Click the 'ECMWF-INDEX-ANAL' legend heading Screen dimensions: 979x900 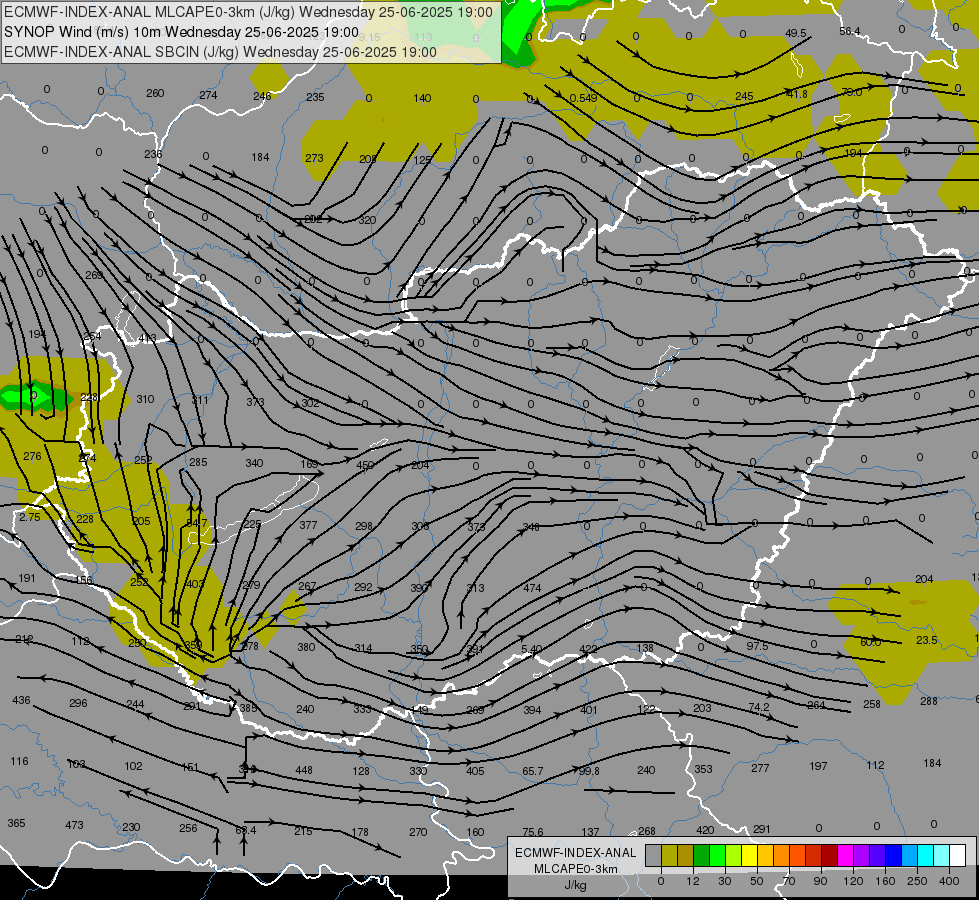pyautogui.click(x=575, y=853)
